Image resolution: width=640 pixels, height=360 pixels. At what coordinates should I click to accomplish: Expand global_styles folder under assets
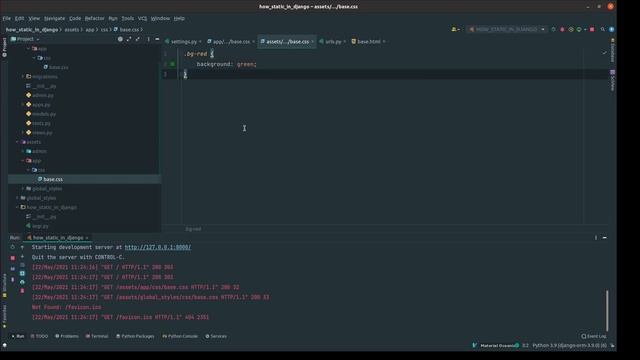point(23,189)
